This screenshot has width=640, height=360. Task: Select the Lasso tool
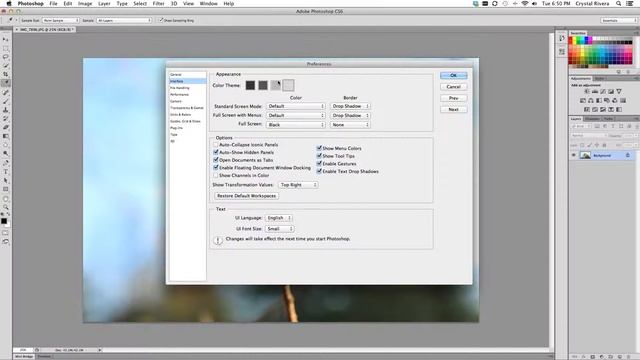click(x=5, y=57)
